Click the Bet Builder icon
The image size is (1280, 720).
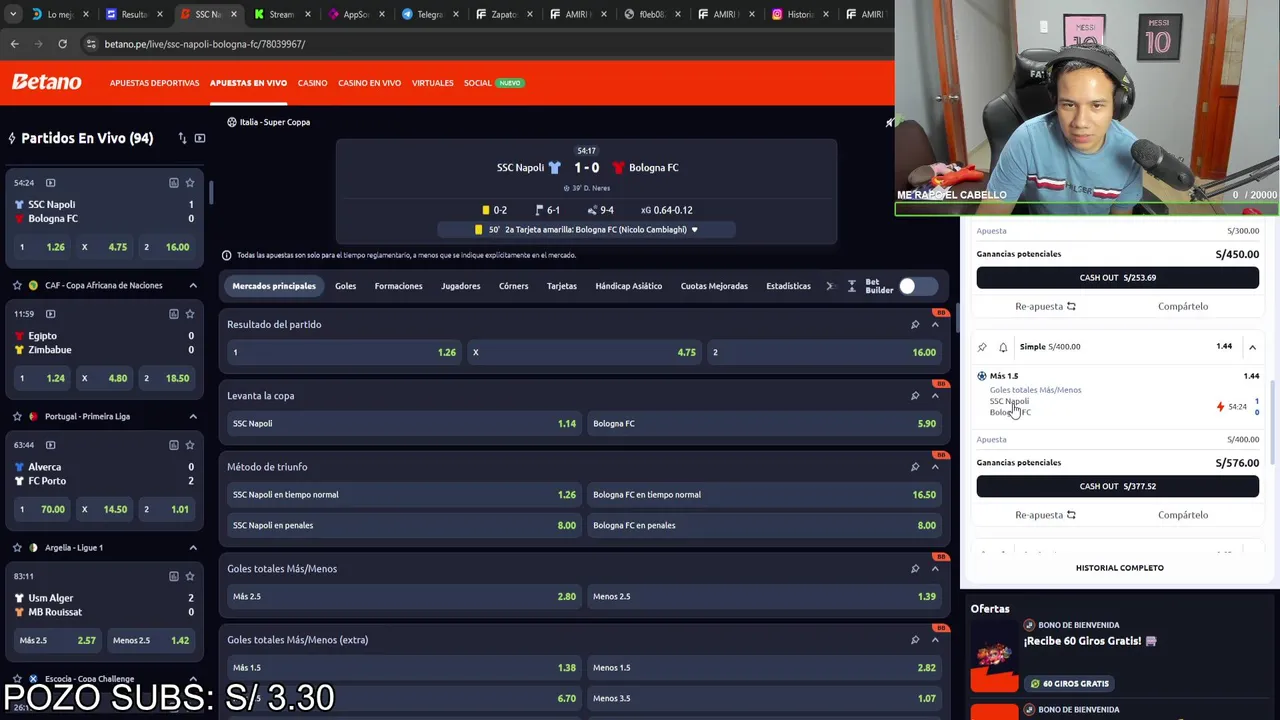tap(852, 286)
